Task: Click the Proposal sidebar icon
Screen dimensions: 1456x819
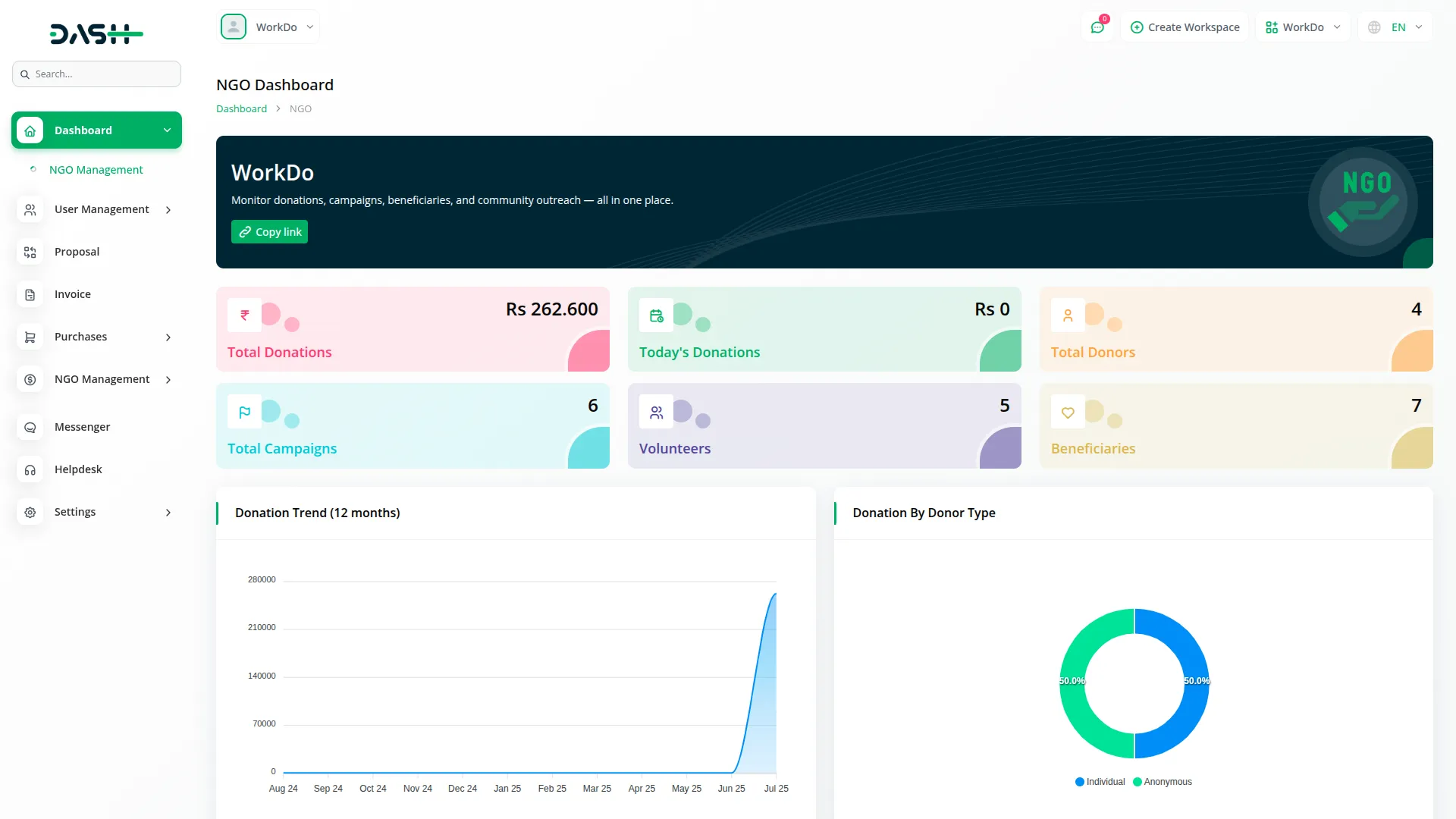Action: (x=30, y=253)
